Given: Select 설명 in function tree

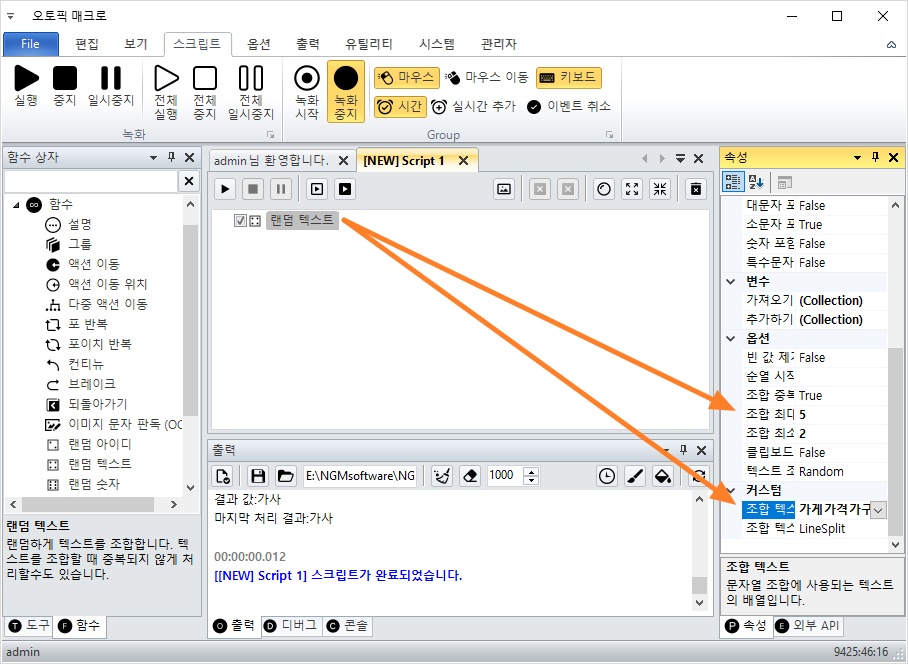Looking at the screenshot, I should [x=80, y=225].
